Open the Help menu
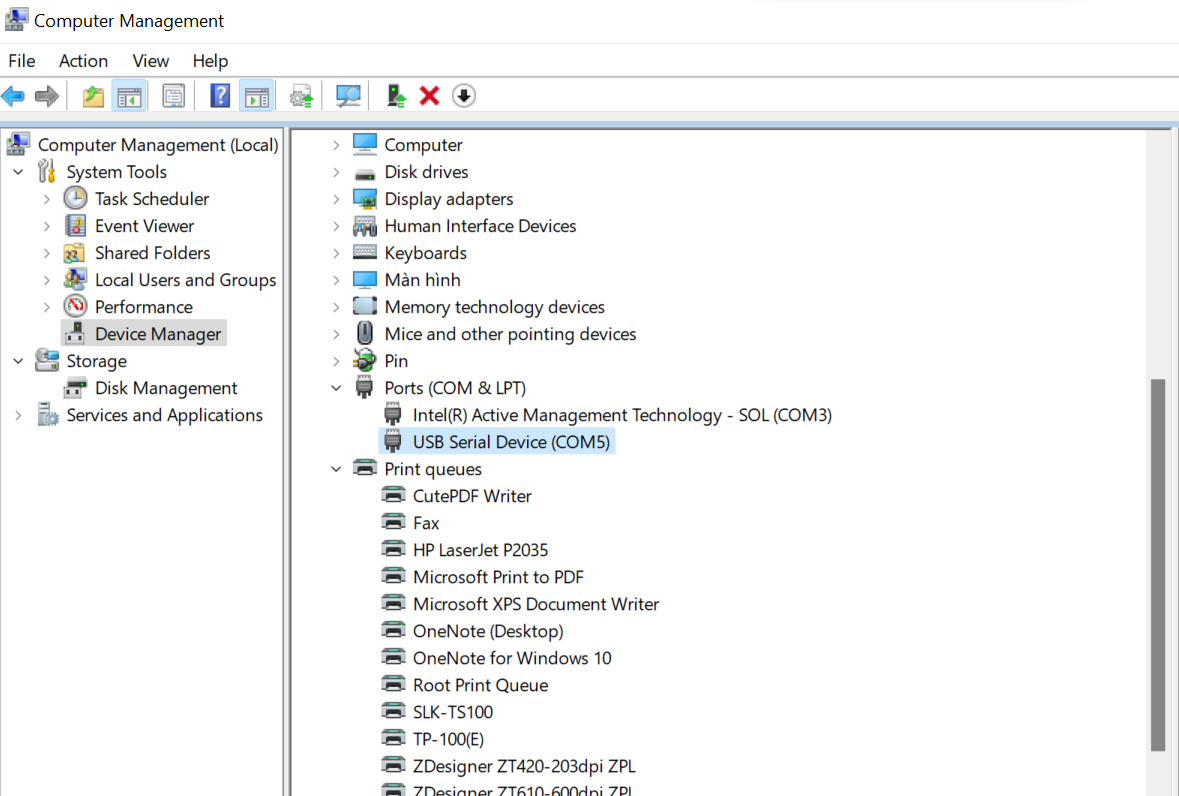The width and height of the screenshot is (1179, 796). pos(210,61)
